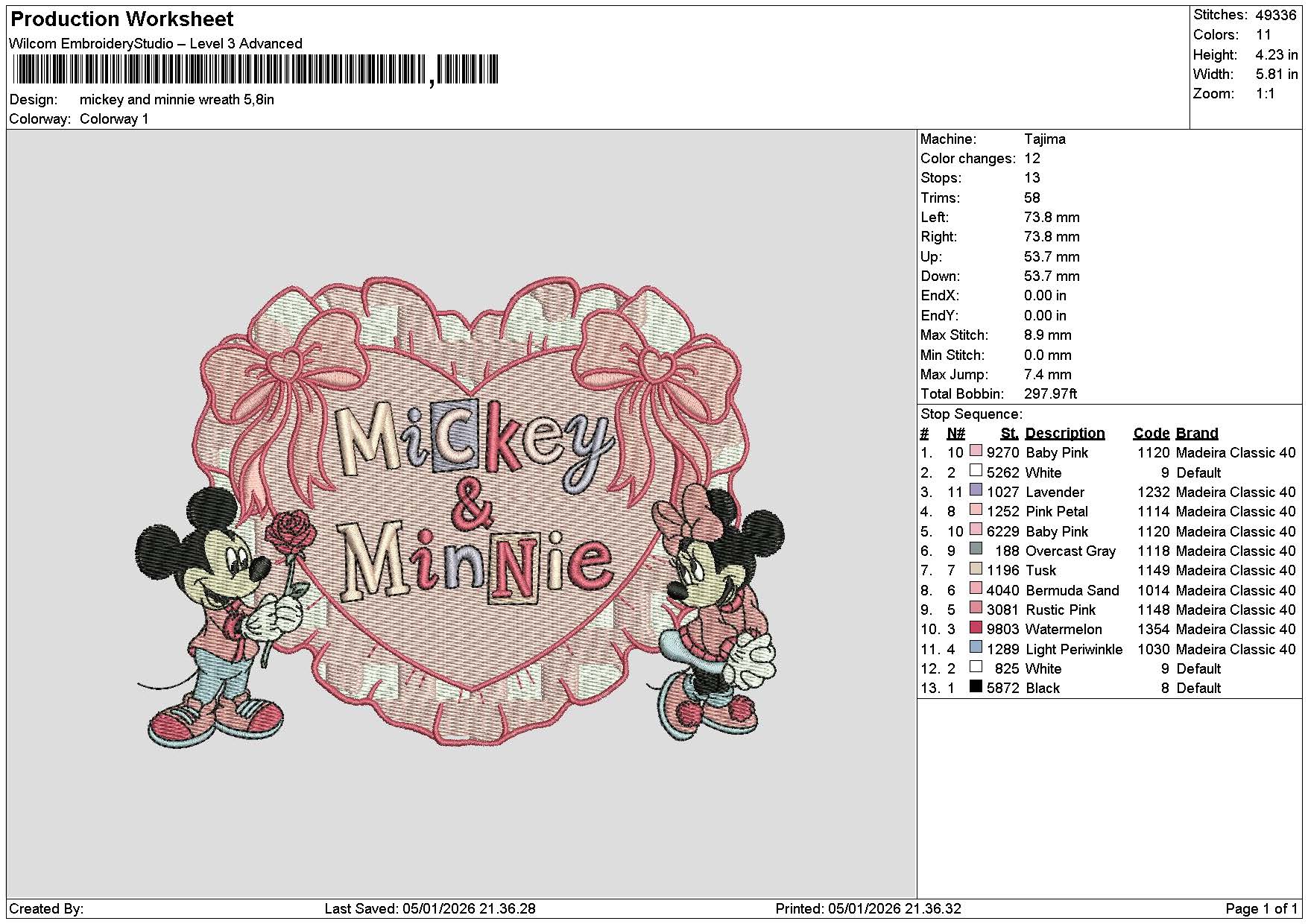The height and width of the screenshot is (924, 1308).
Task: Select the Pink Petal color swatch
Action: tap(976, 510)
